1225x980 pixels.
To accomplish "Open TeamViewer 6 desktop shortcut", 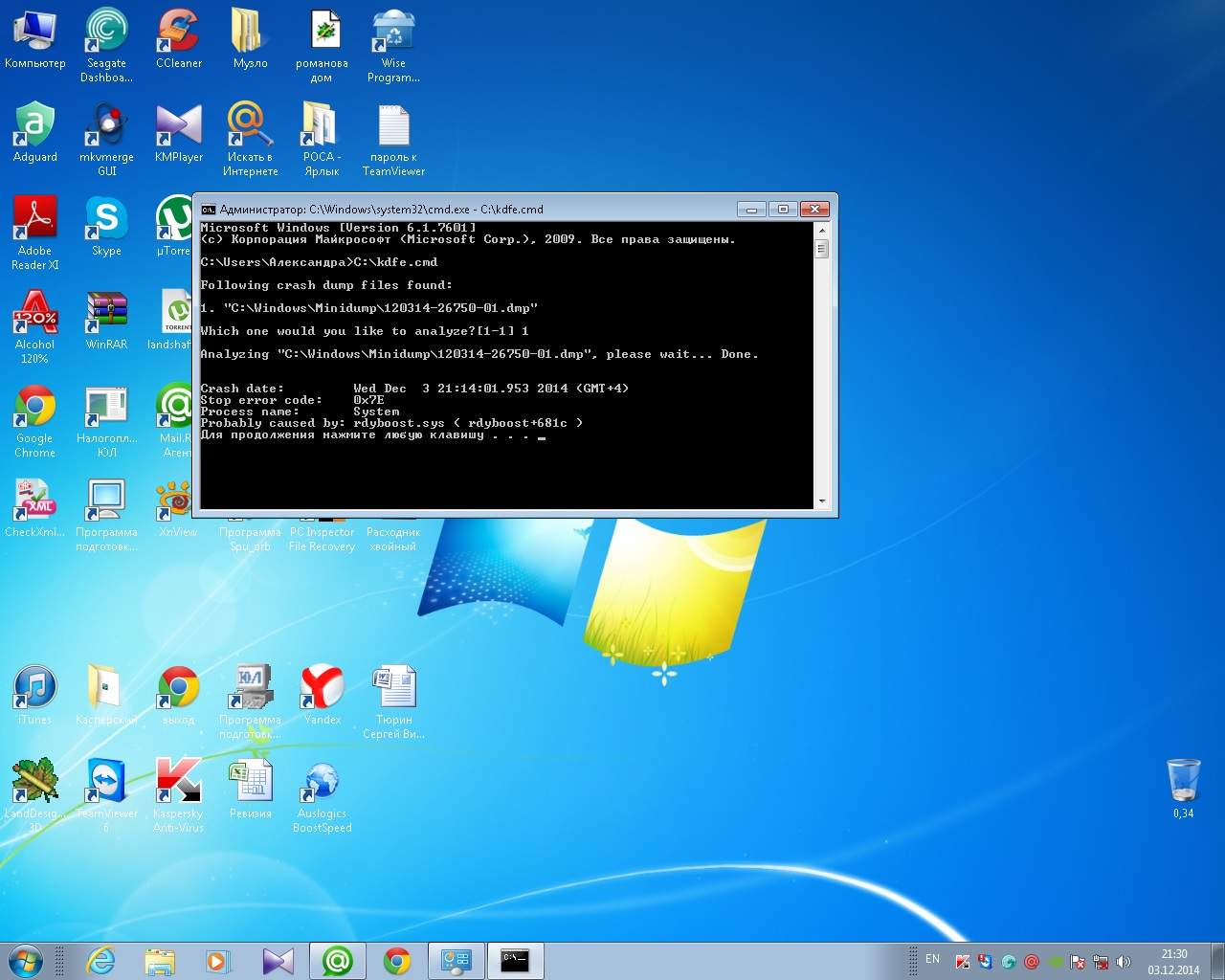I will point(106,795).
